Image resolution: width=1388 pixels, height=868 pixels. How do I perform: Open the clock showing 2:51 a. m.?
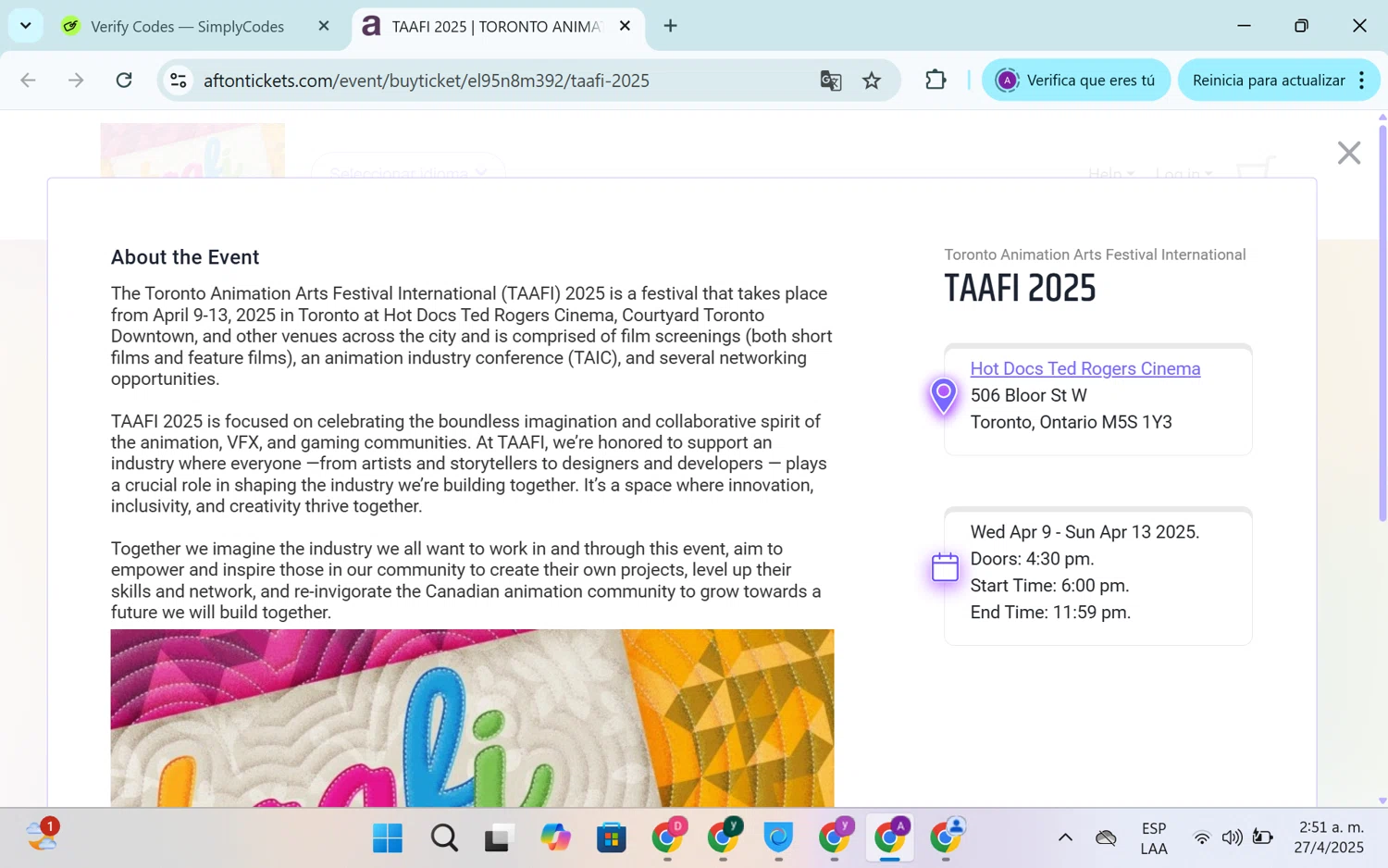pos(1329,837)
